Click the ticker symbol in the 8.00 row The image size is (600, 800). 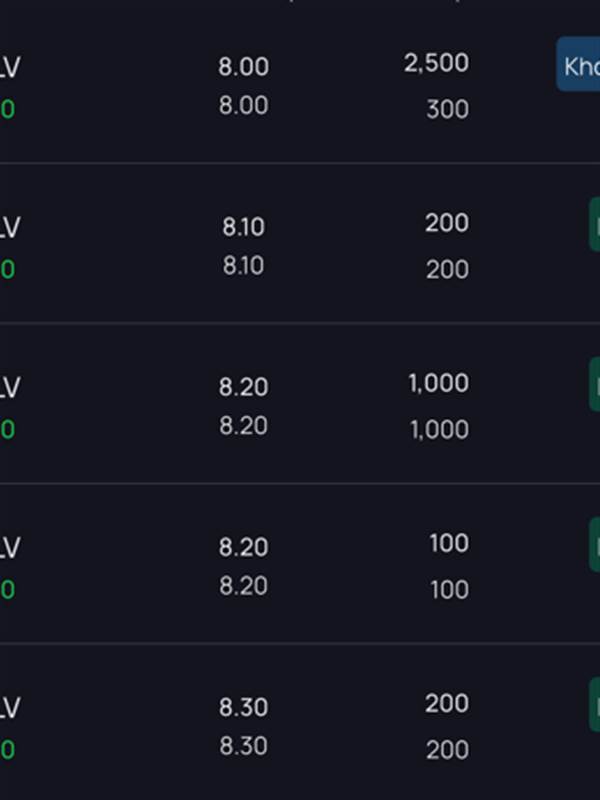point(10,67)
